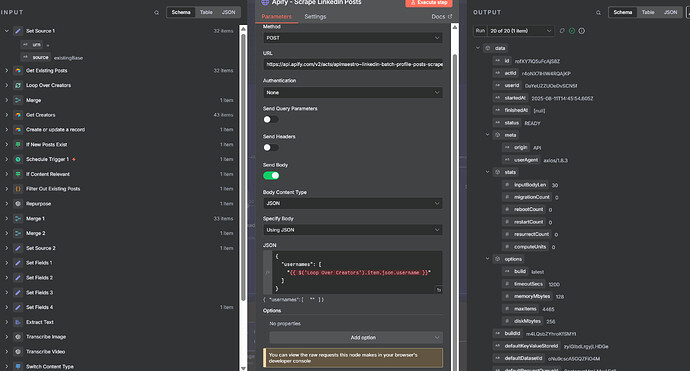Click the Loop Over Creators loop icon
Image resolution: width=690 pixels, height=371 pixels.
coord(18,85)
